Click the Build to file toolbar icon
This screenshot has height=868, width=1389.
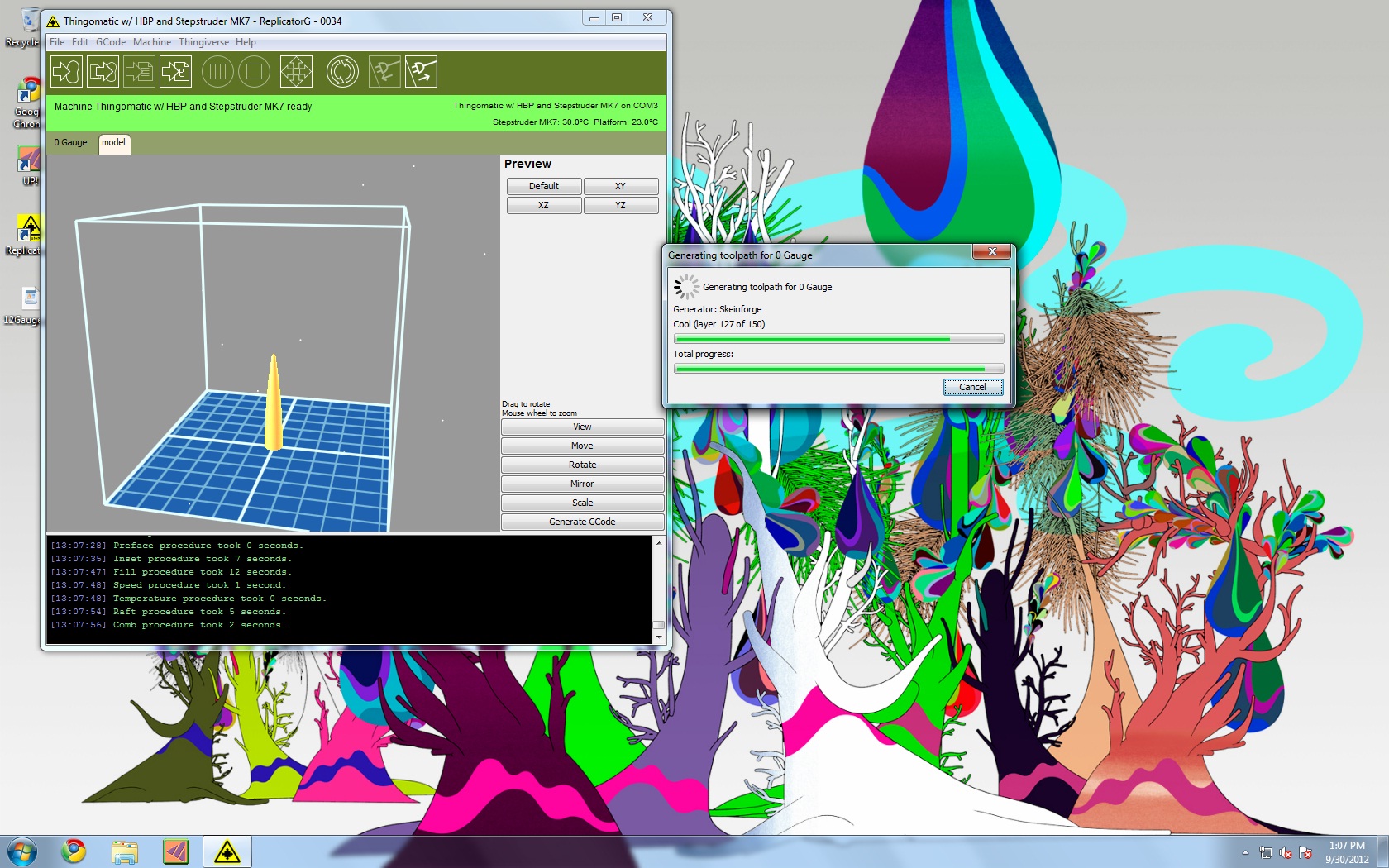point(175,72)
